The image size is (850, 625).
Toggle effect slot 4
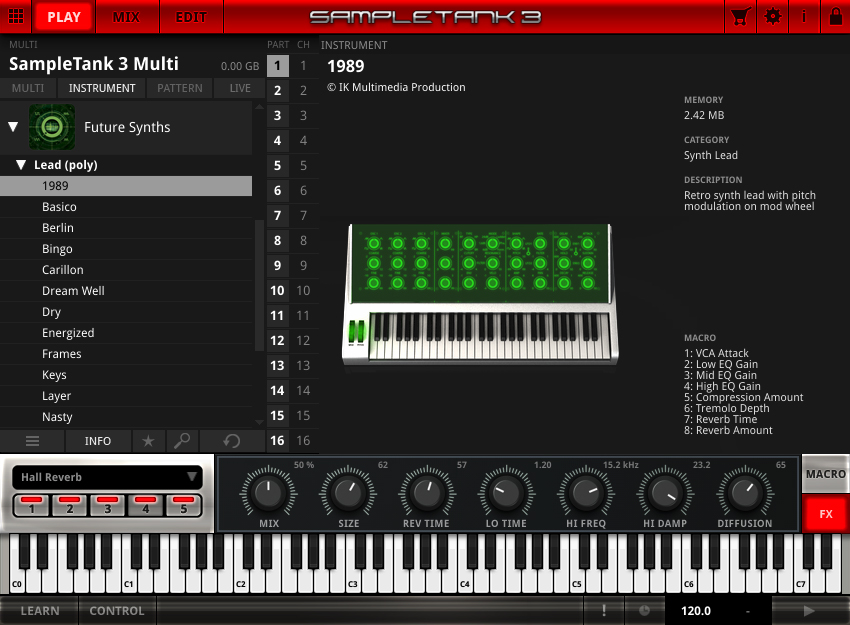145,505
